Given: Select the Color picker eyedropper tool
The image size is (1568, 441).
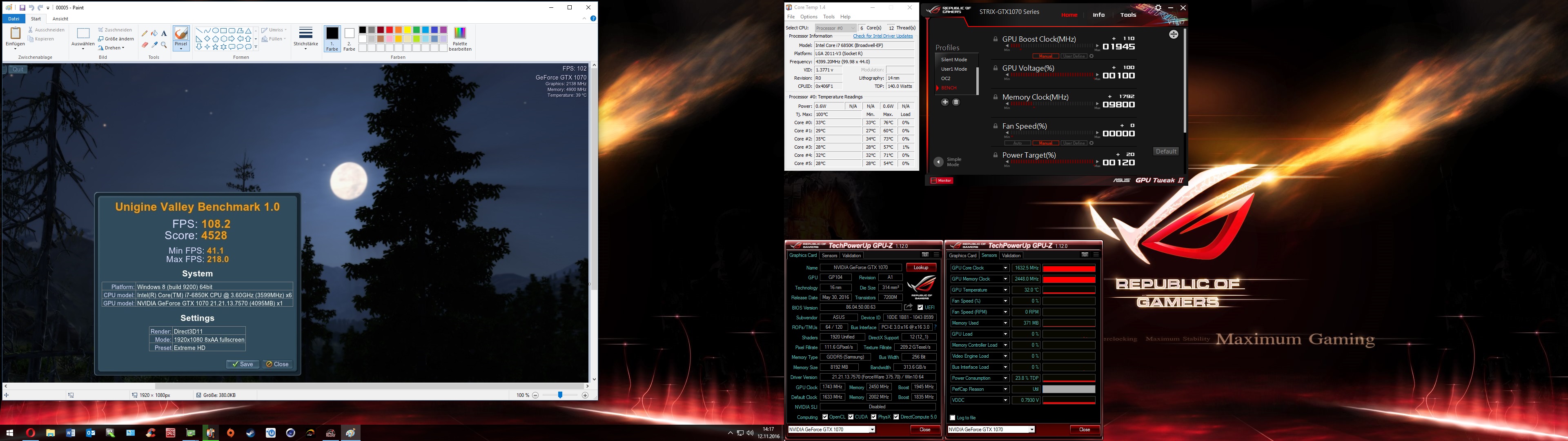Looking at the screenshot, I should pyautogui.click(x=154, y=45).
